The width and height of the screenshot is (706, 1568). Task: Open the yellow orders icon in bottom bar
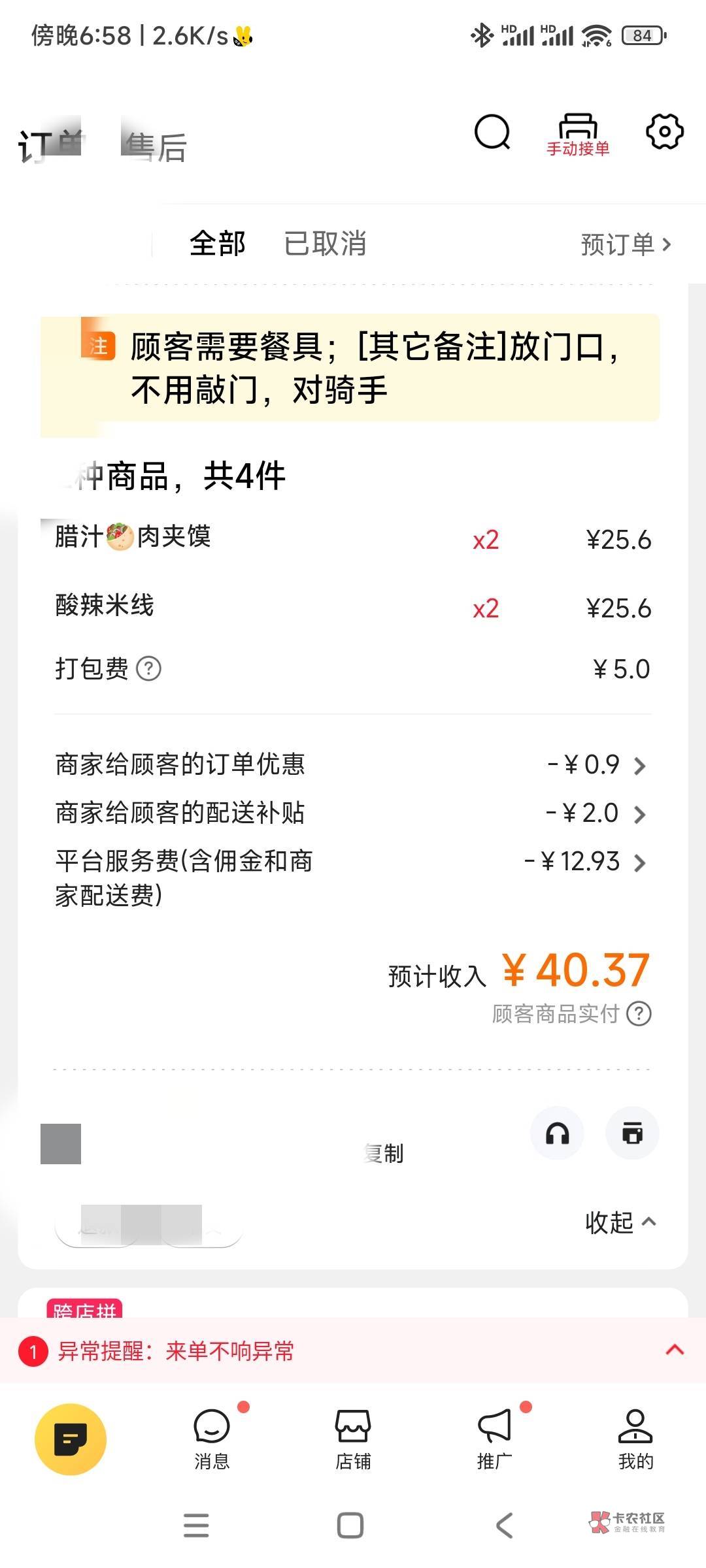tap(71, 1439)
